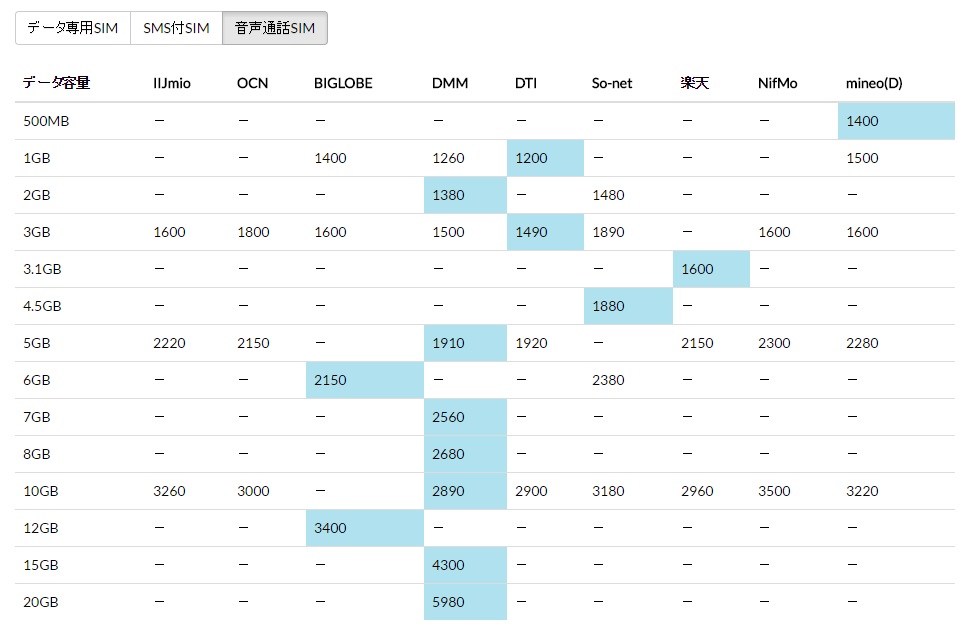
Task: Click OCN 2150 in 5GB row
Action: [x=253, y=343]
